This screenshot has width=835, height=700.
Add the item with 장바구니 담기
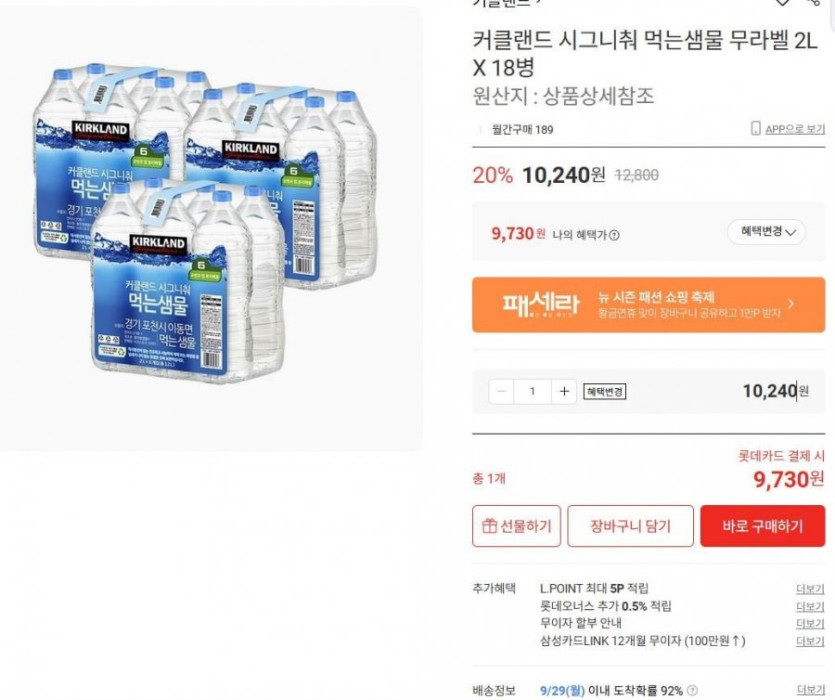630,526
